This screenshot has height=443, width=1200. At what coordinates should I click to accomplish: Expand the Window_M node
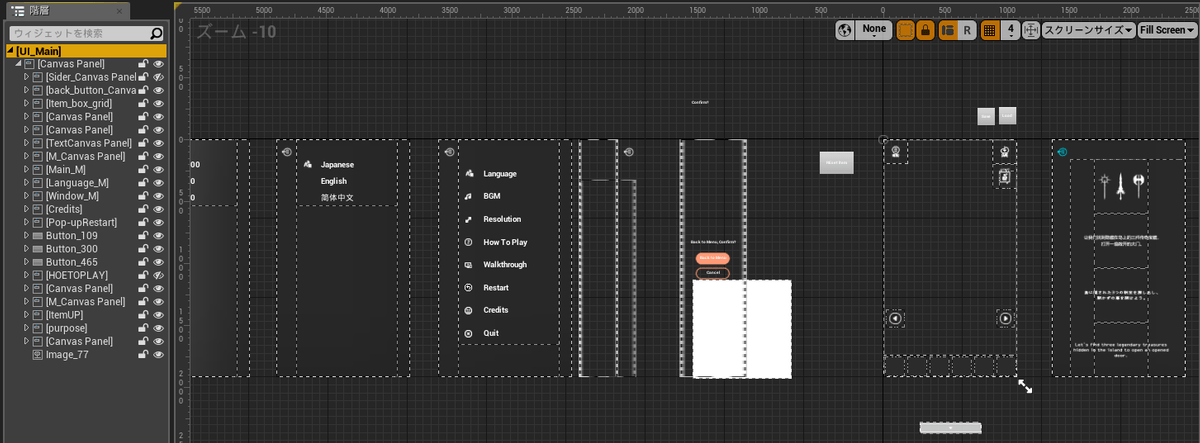click(x=27, y=196)
